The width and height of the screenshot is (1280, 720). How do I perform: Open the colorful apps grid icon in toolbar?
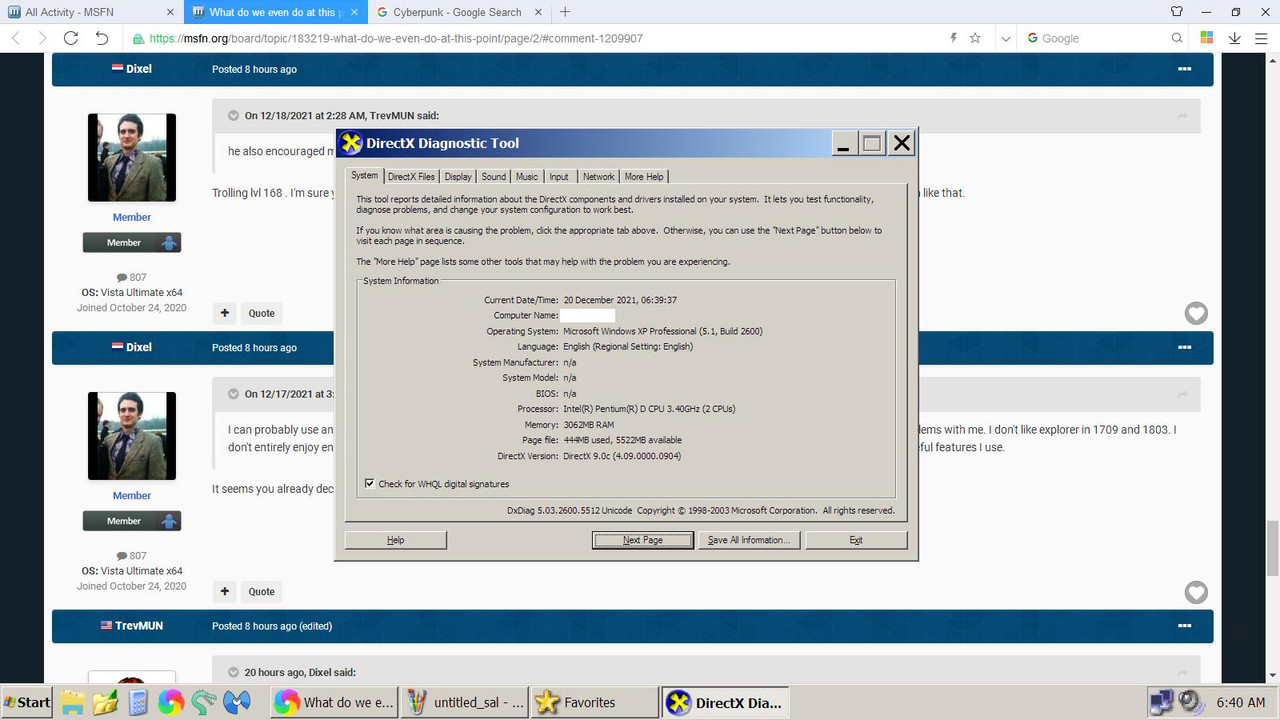tap(1207, 38)
